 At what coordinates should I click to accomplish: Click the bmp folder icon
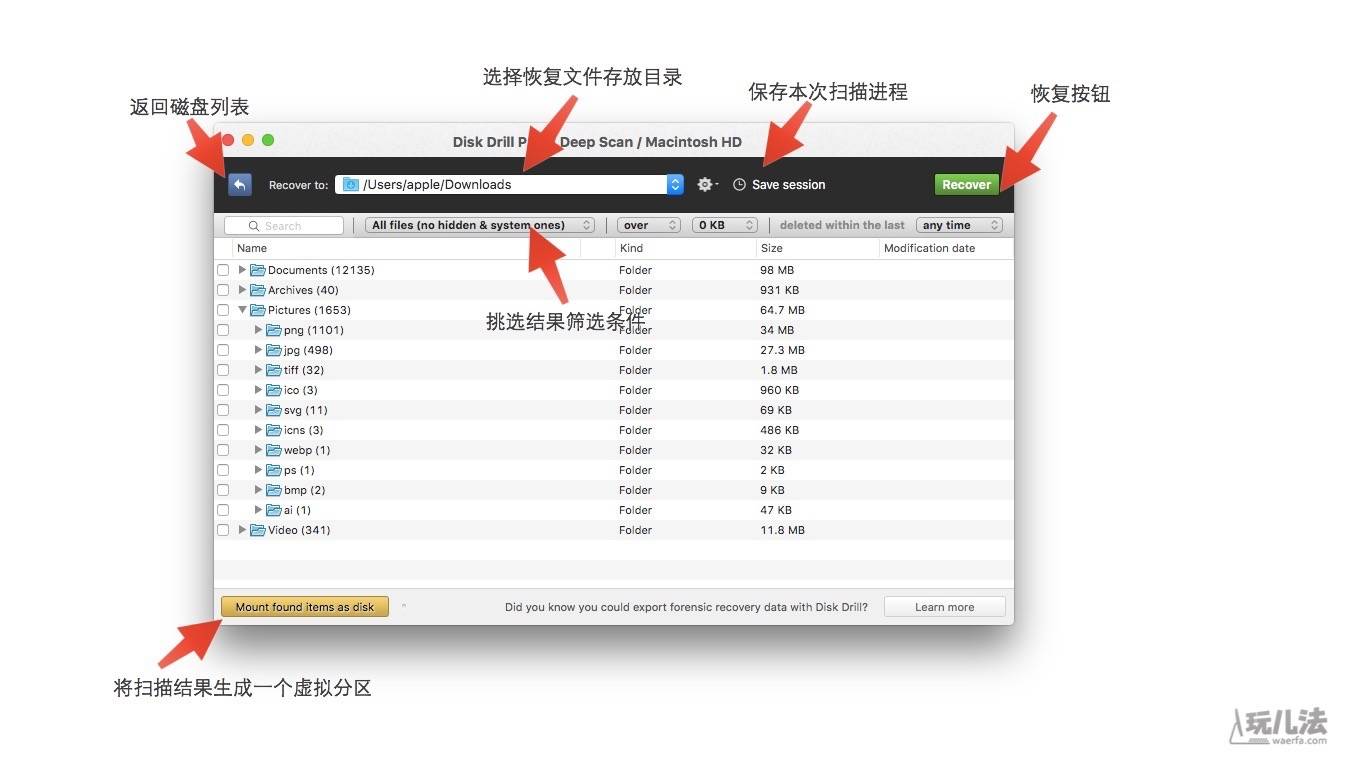(x=274, y=490)
